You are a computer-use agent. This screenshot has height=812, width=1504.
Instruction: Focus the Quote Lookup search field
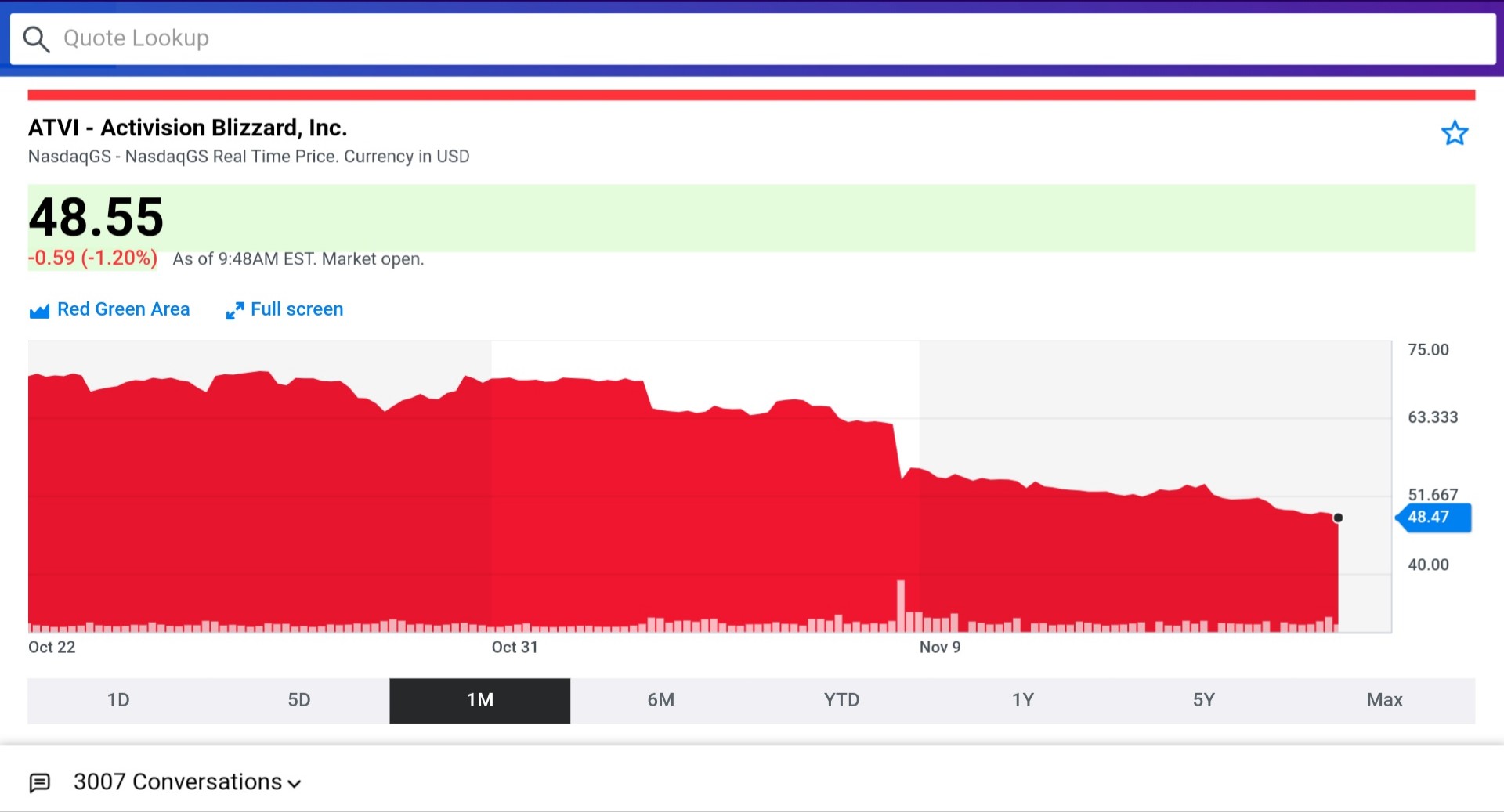[753, 38]
